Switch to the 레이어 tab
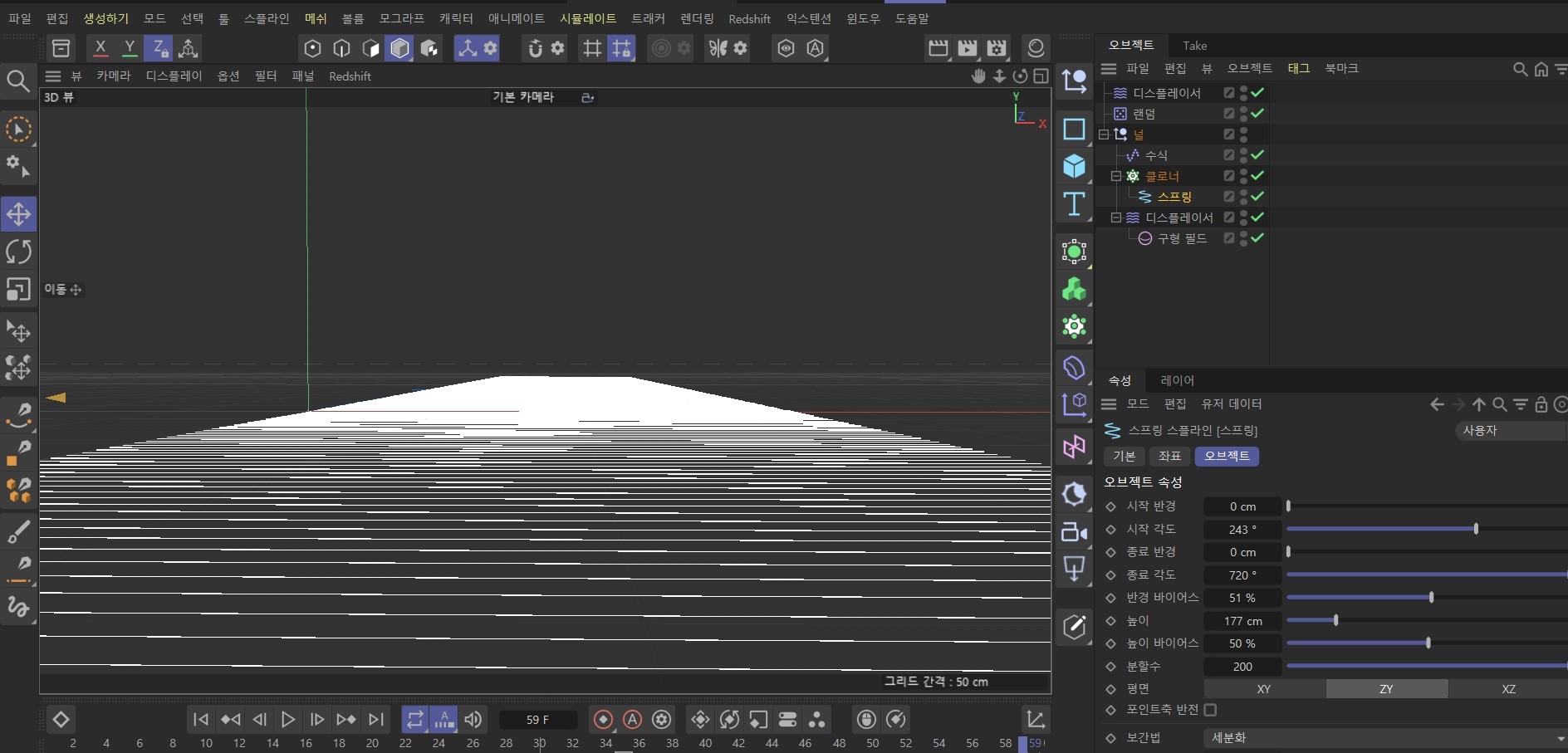The image size is (1568, 753). pos(1177,380)
